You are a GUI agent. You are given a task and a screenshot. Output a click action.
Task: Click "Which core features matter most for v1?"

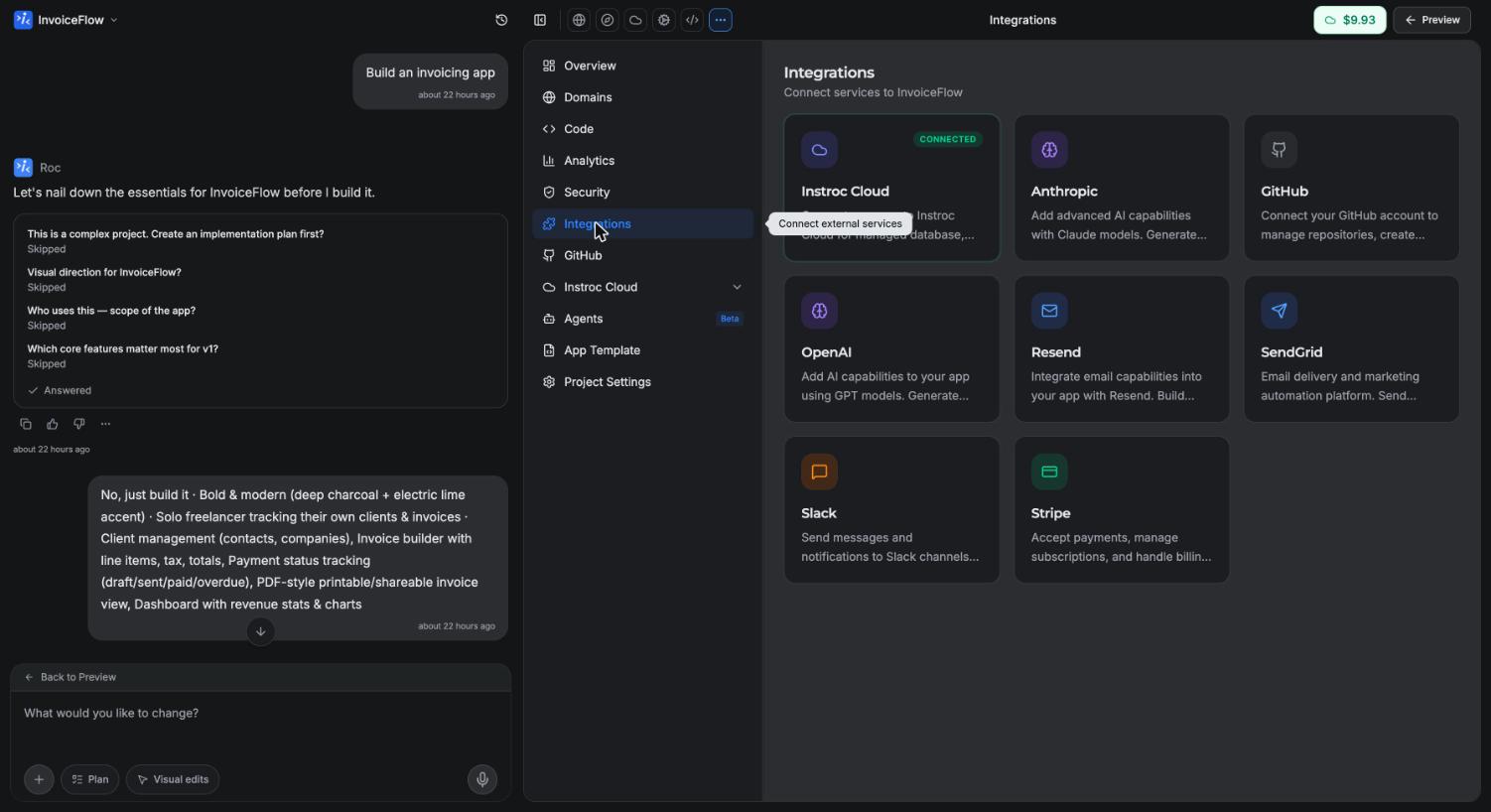(x=123, y=348)
